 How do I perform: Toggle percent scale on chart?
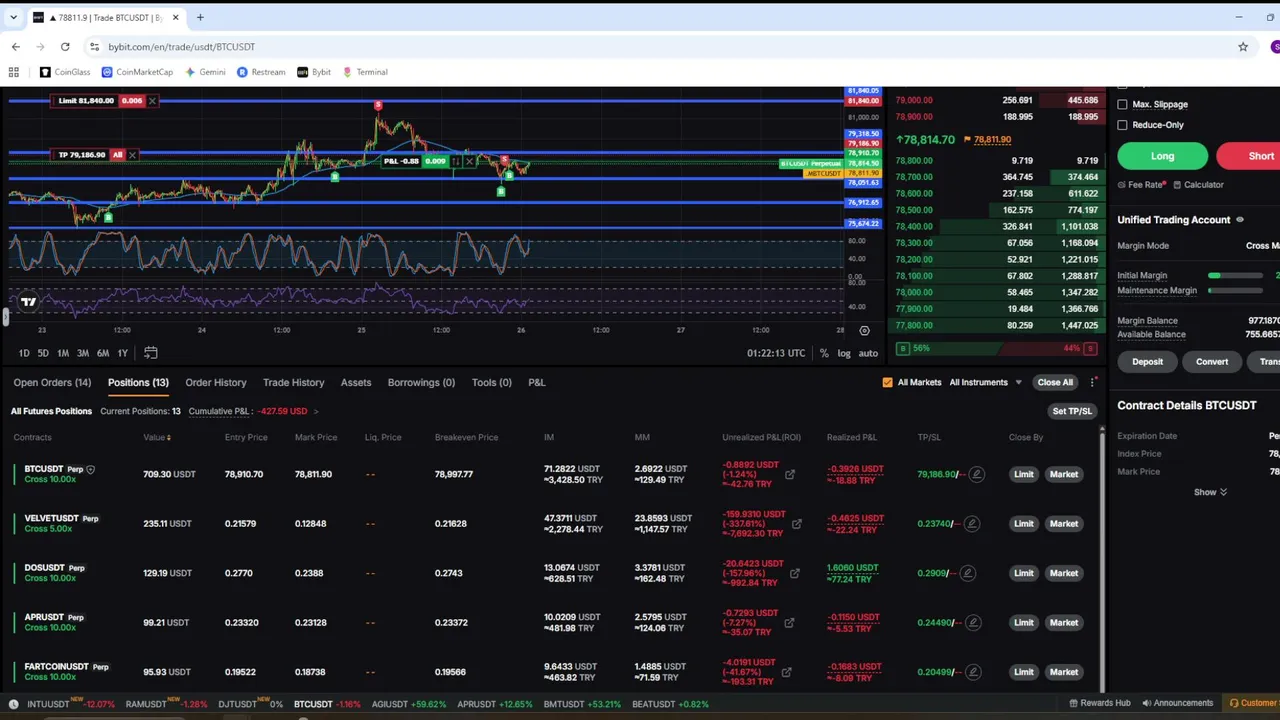click(824, 353)
